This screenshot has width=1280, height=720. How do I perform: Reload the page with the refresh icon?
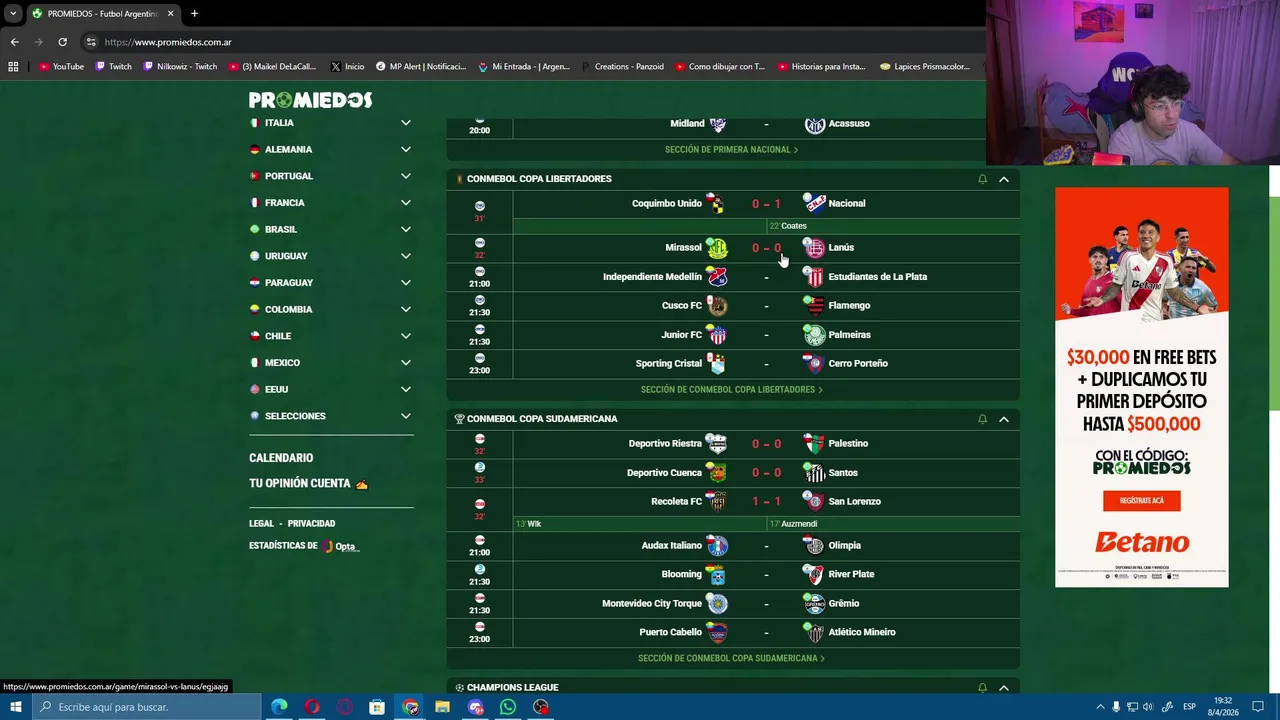click(x=62, y=42)
